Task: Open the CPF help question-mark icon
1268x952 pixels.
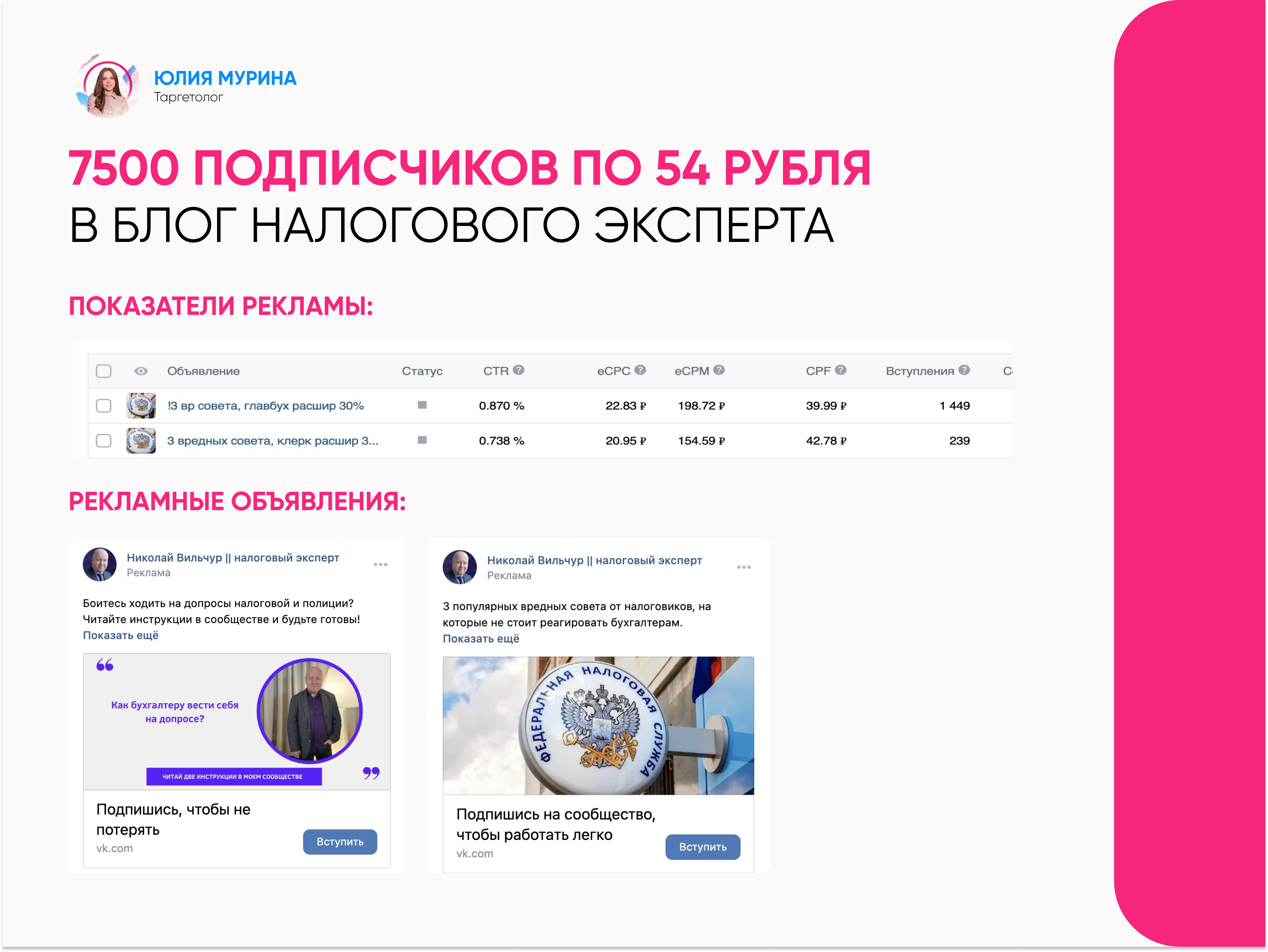Action: click(x=841, y=370)
